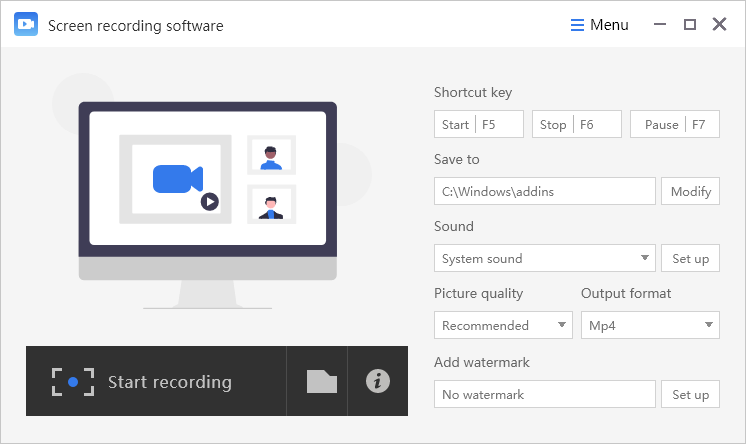The width and height of the screenshot is (746, 444).
Task: Open the Output format Mp4 dropdown
Action: [x=650, y=325]
